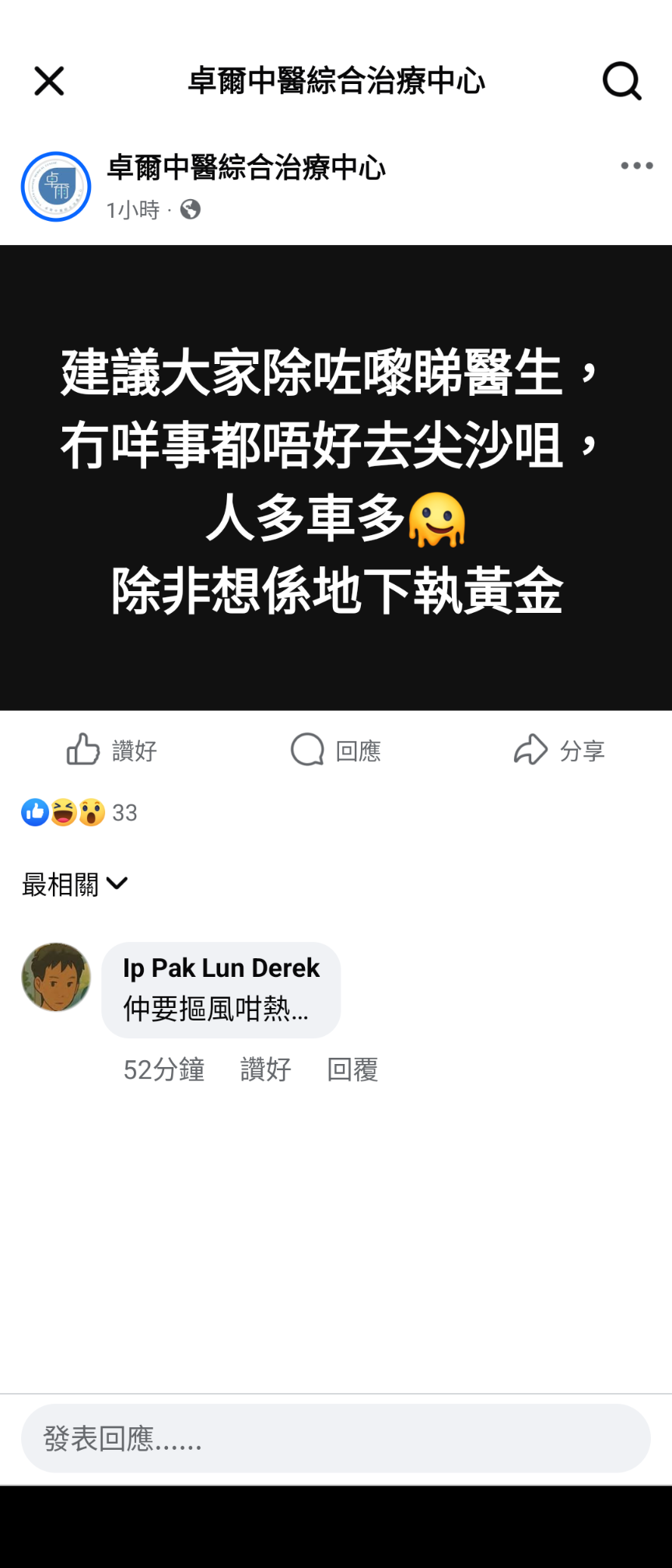Tap the laughing haha reaction emoji
672x1568 pixels.
tap(63, 813)
